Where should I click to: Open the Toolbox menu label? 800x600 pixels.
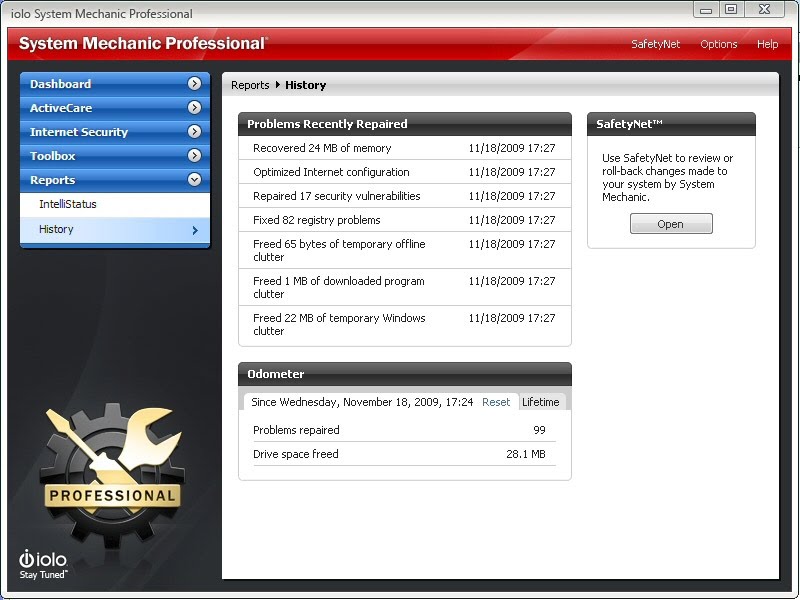tap(53, 156)
